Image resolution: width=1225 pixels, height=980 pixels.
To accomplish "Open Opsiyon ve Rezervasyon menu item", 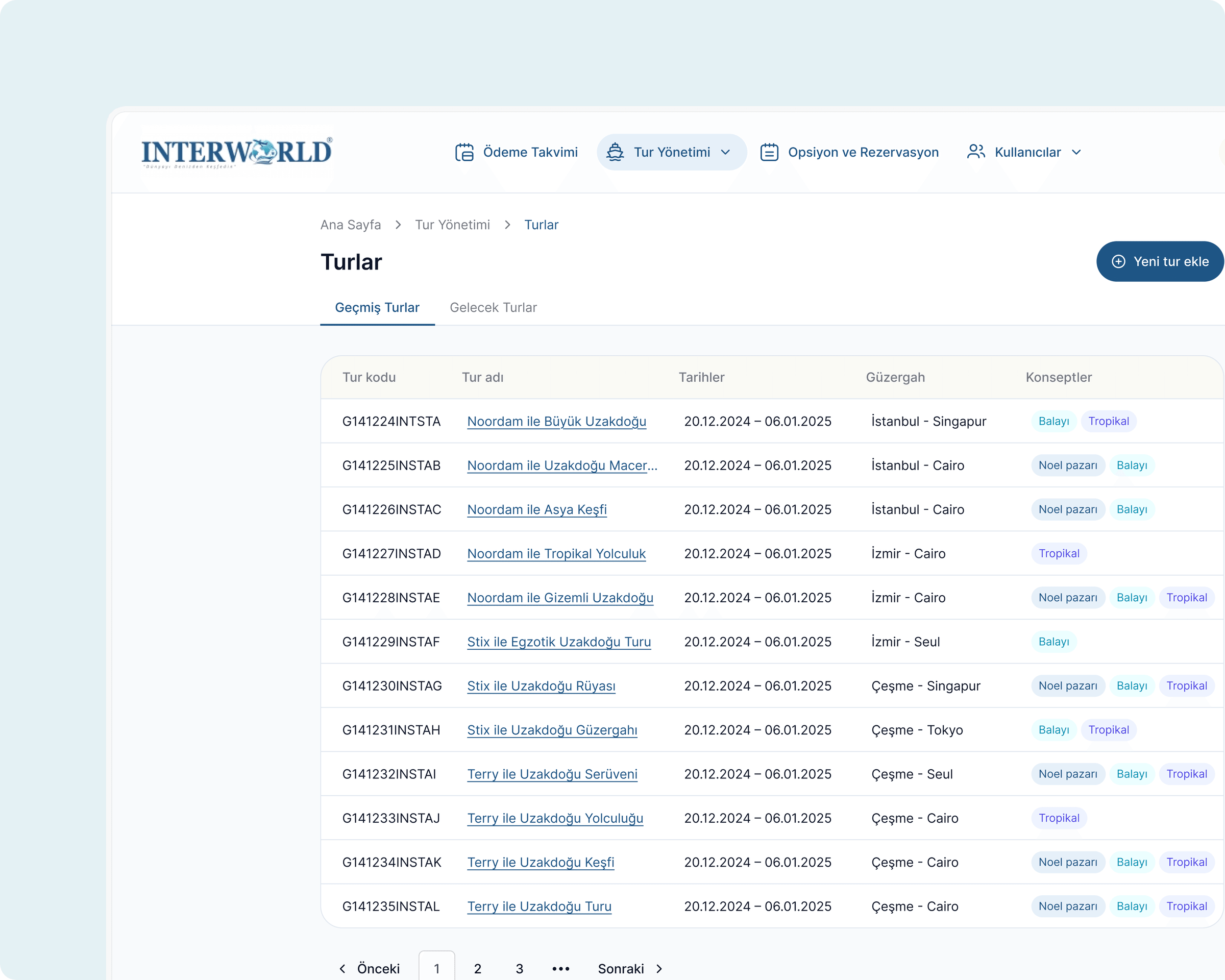I will coord(849,152).
